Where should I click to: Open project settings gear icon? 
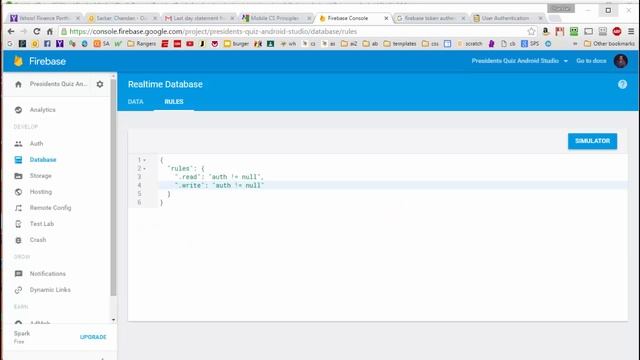pyautogui.click(x=100, y=84)
